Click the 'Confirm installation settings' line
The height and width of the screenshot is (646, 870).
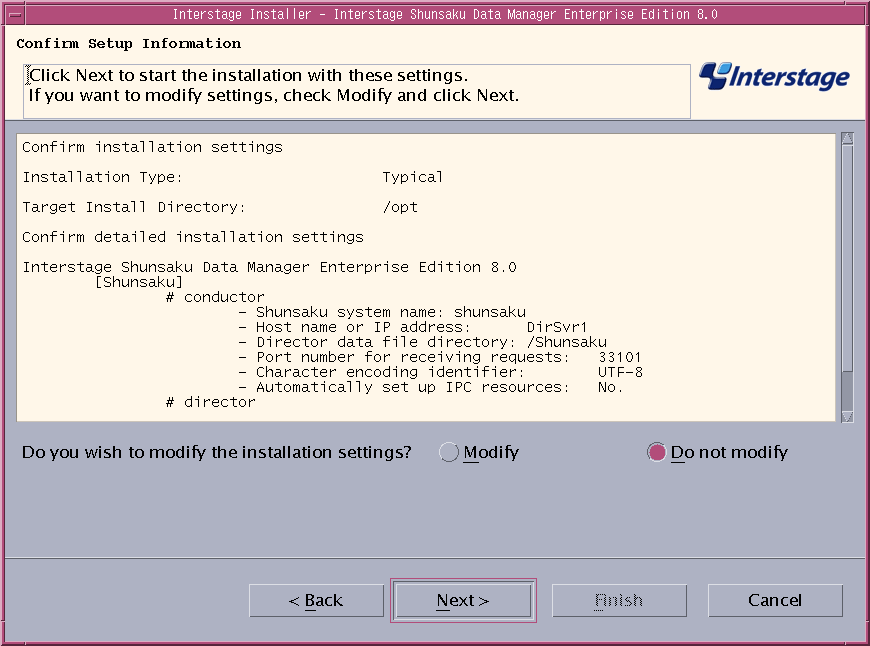click(153, 147)
